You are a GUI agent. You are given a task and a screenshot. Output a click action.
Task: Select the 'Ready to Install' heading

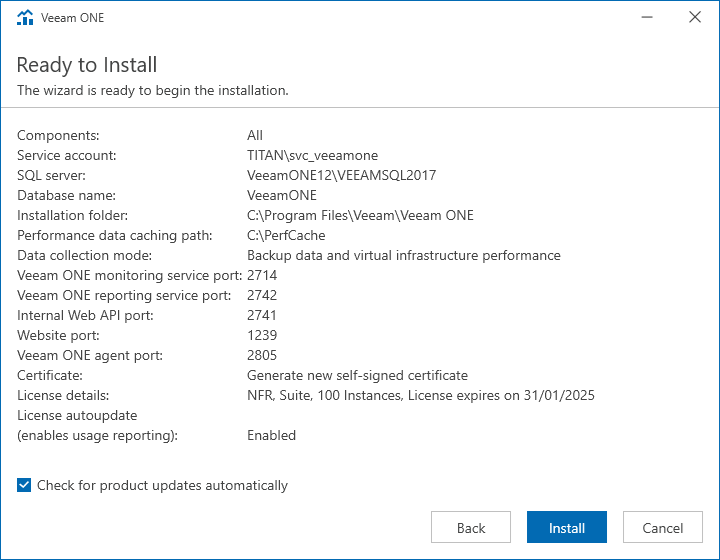click(87, 65)
